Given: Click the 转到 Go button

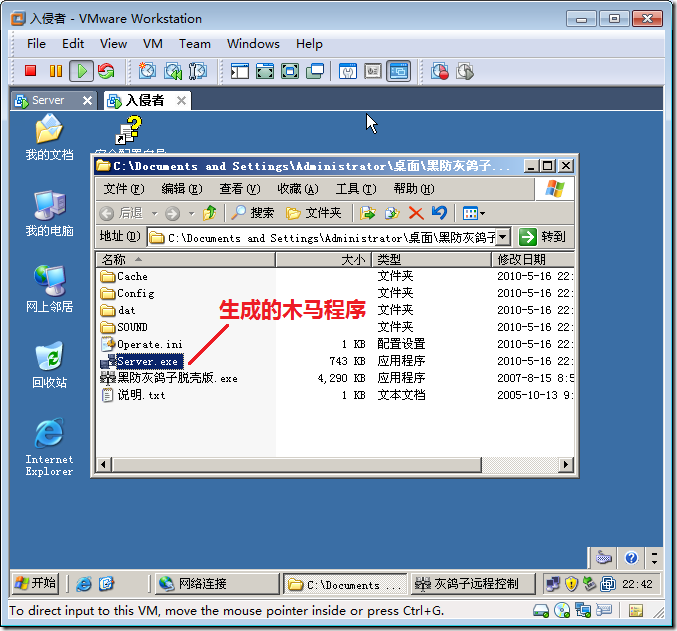Looking at the screenshot, I should click(542, 237).
